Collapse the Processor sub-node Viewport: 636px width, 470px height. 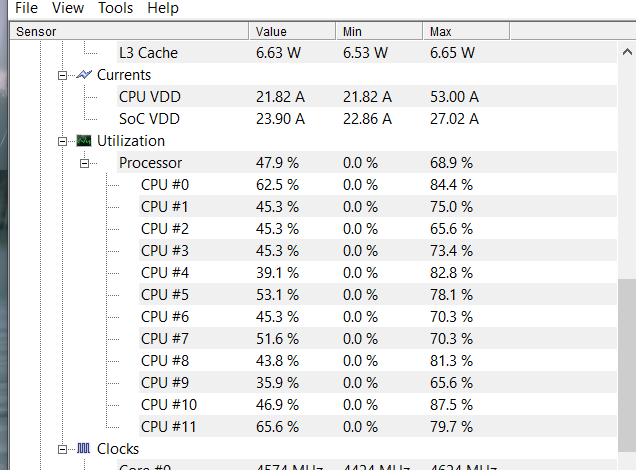pyautogui.click(x=85, y=163)
